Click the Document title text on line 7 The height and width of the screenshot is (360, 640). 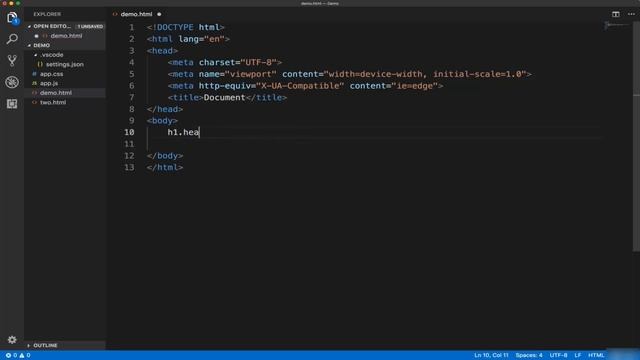224,98
